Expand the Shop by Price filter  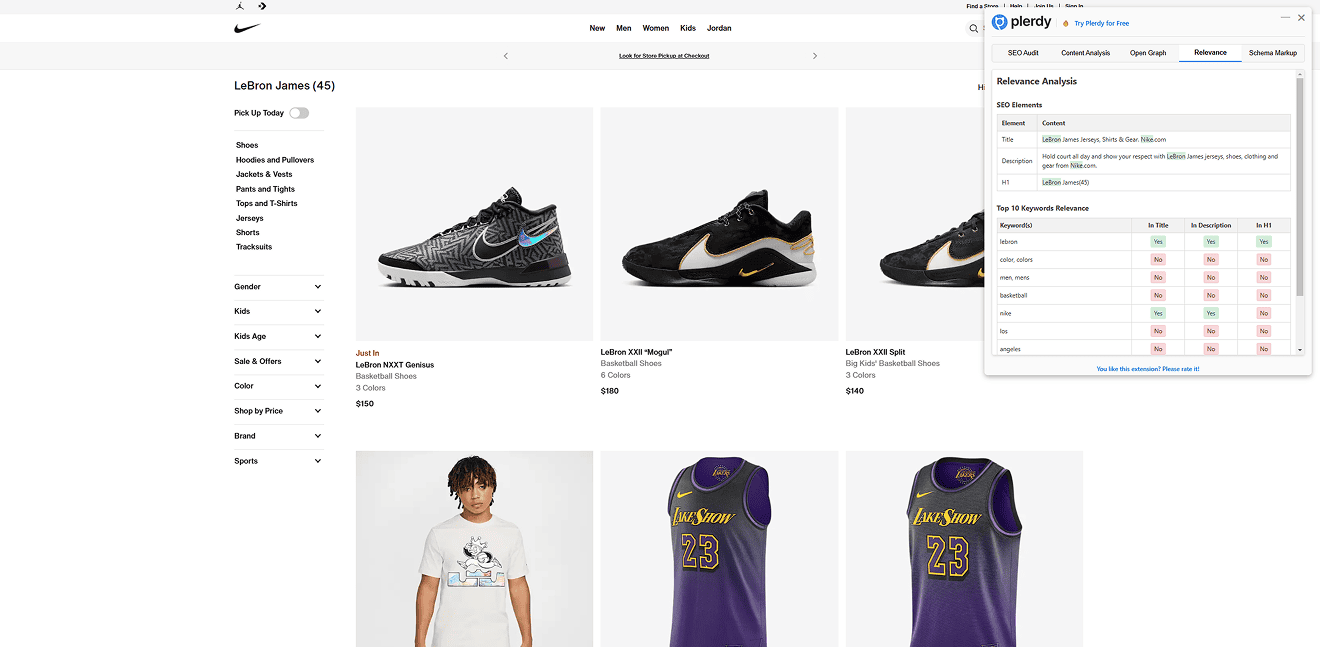pyautogui.click(x=278, y=411)
